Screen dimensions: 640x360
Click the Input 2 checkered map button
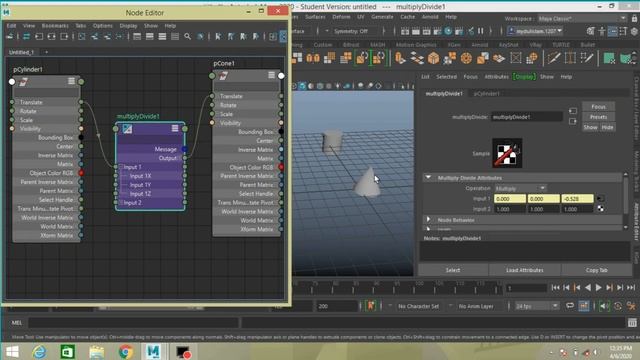(x=600, y=209)
